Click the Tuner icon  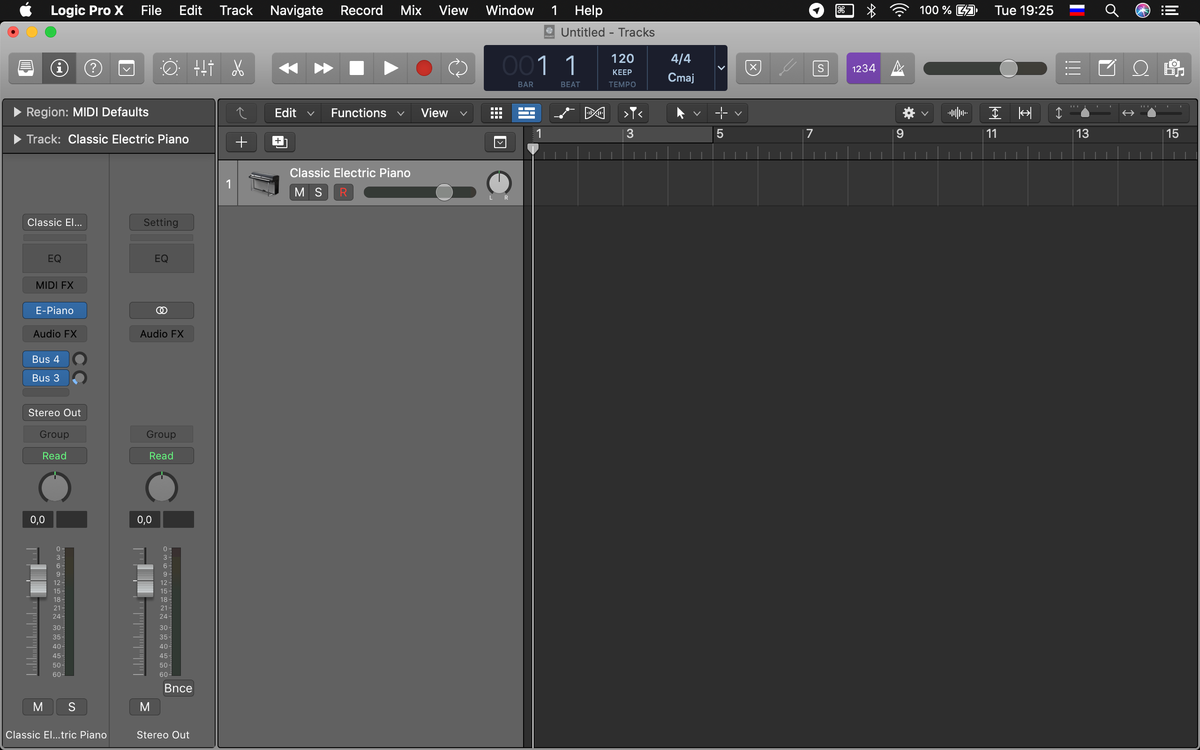pyautogui.click(x=787, y=68)
